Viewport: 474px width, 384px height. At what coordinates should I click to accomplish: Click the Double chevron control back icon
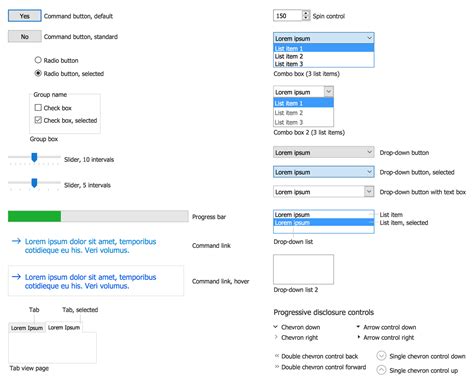[277, 356]
